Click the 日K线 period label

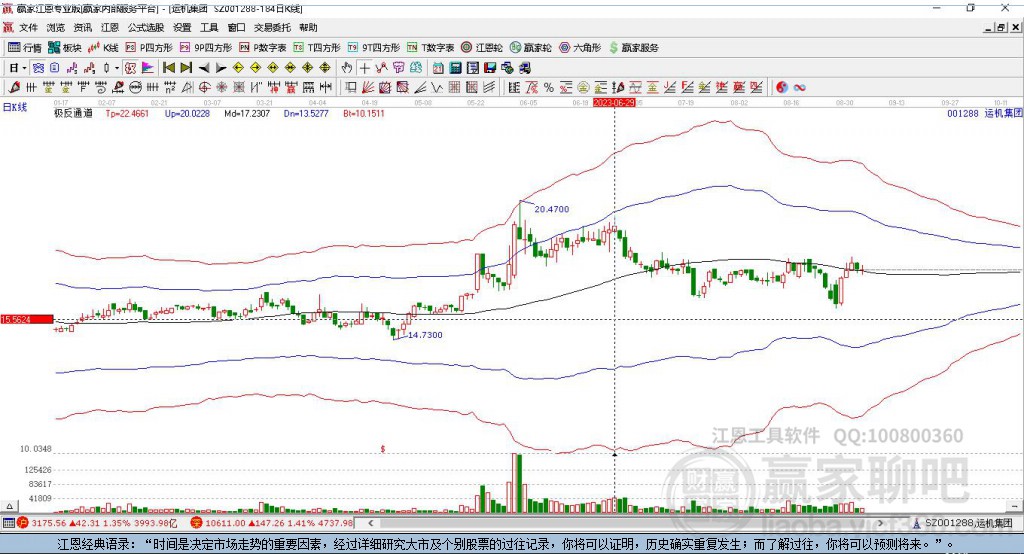15,107
